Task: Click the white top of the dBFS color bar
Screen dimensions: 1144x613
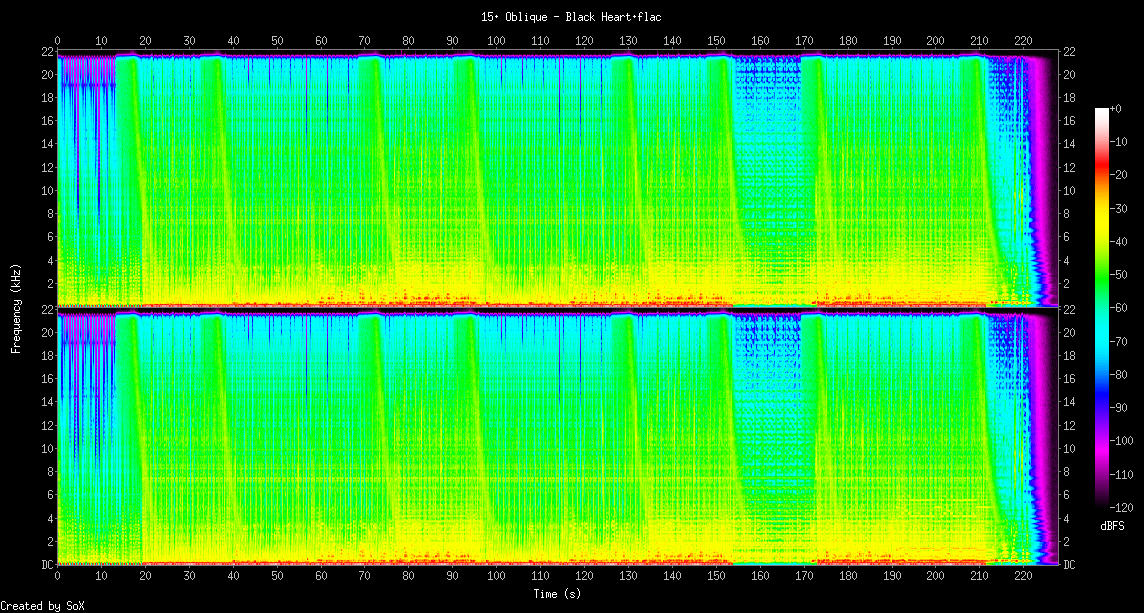Action: pyautogui.click(x=1102, y=111)
